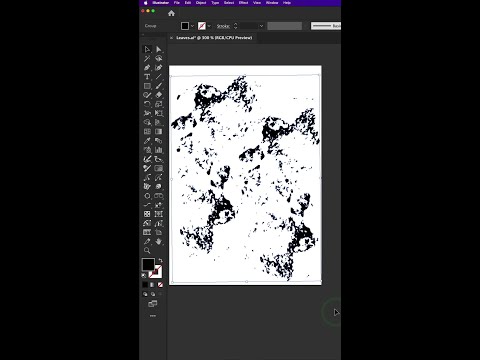The height and width of the screenshot is (360, 480).
Task: Go to the Home screen
Action: [x=171, y=13]
